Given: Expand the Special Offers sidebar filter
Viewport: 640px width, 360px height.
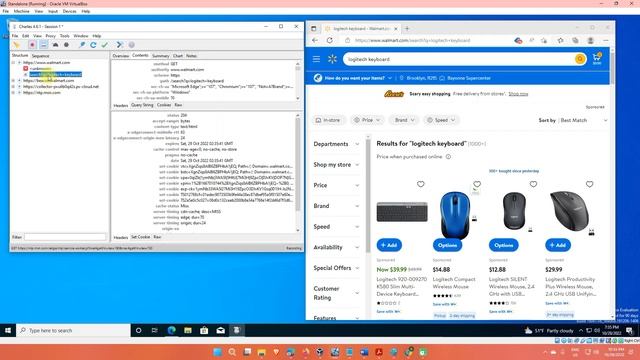Looking at the screenshot, I should click(336, 268).
